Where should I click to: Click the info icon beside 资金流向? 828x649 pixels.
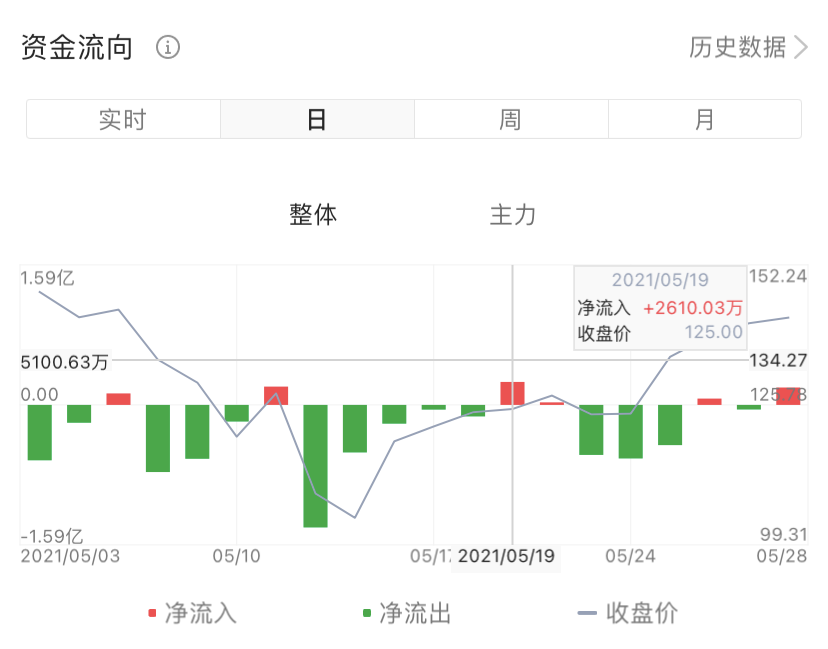pos(168,47)
